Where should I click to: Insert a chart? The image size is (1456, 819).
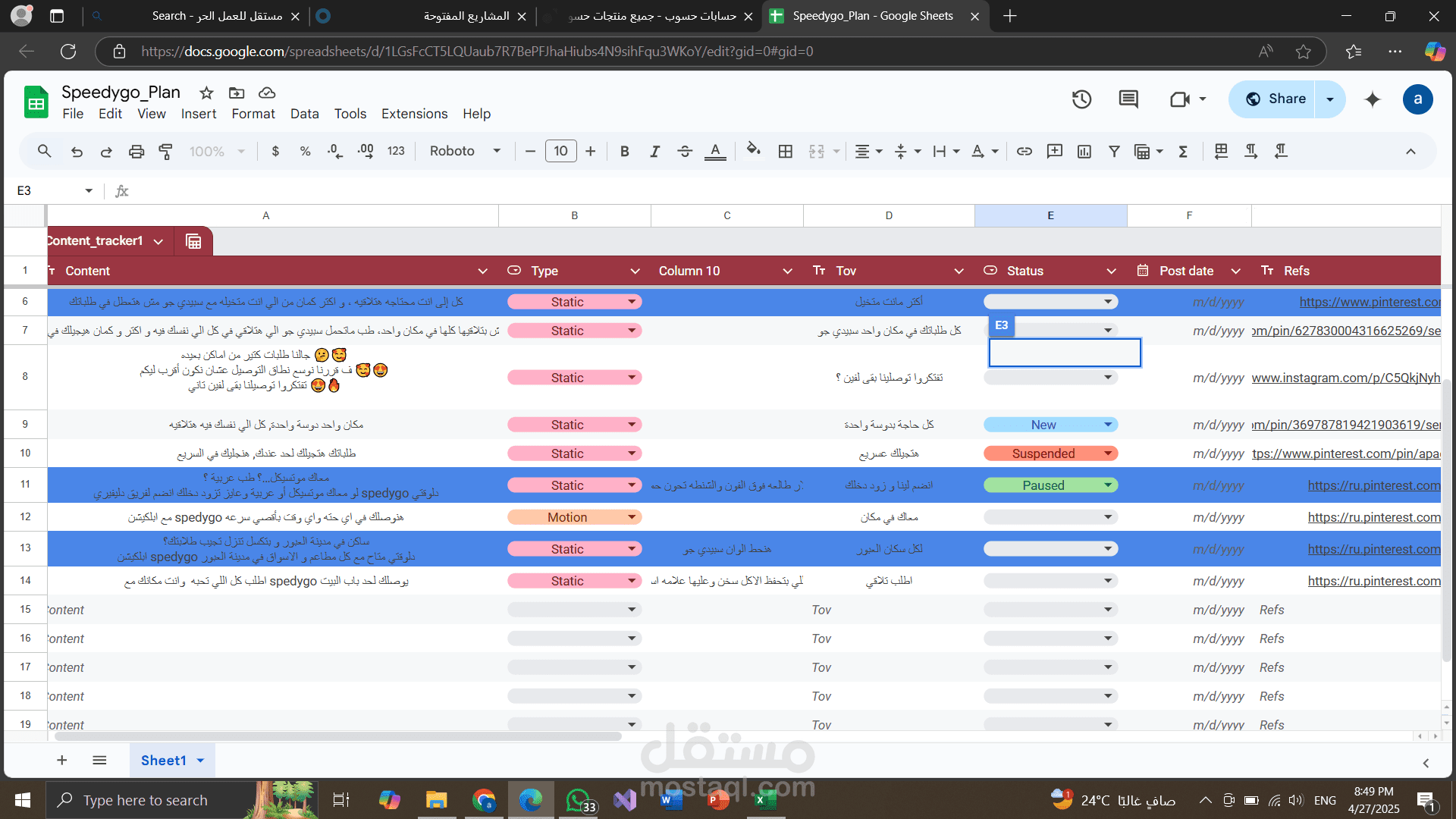[x=1084, y=151]
